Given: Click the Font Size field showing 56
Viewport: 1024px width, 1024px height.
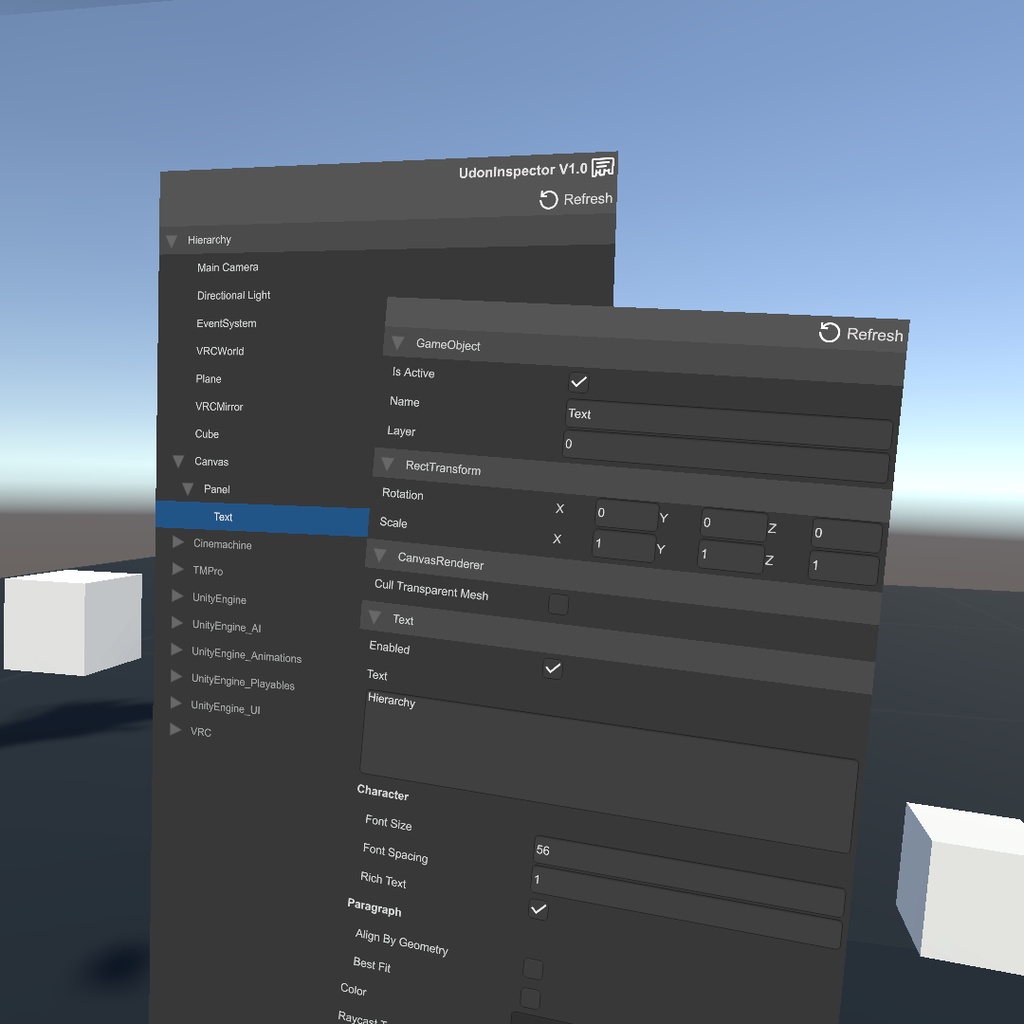Looking at the screenshot, I should 689,875.
